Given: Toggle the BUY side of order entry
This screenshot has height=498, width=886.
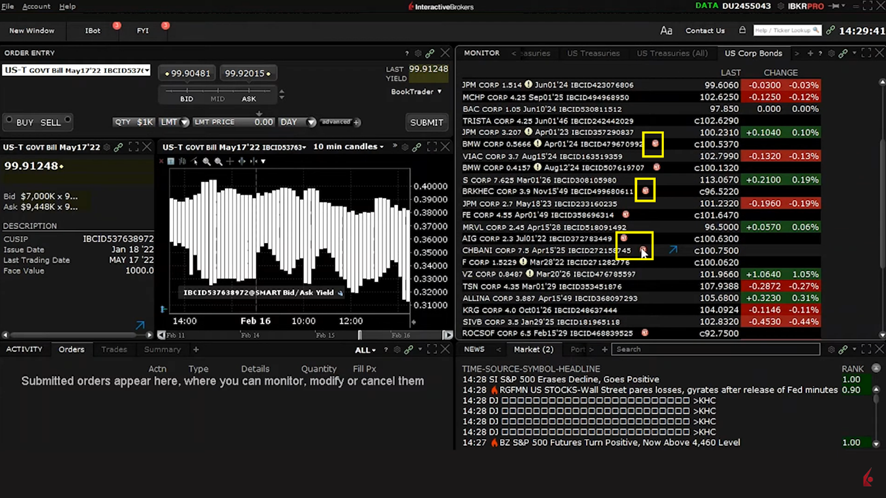Looking at the screenshot, I should [x=25, y=122].
